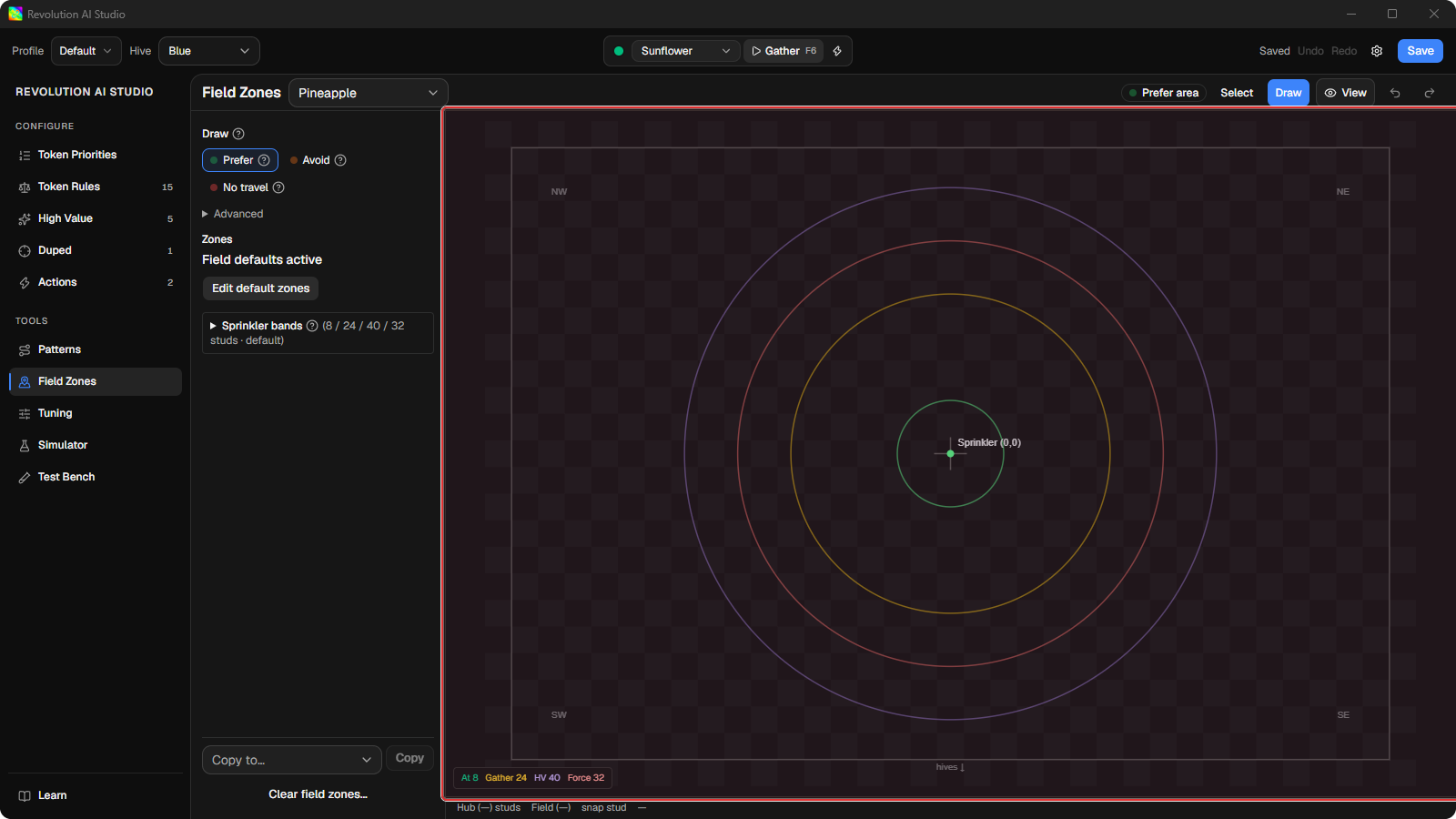Click help icon next to No travel

click(x=278, y=187)
